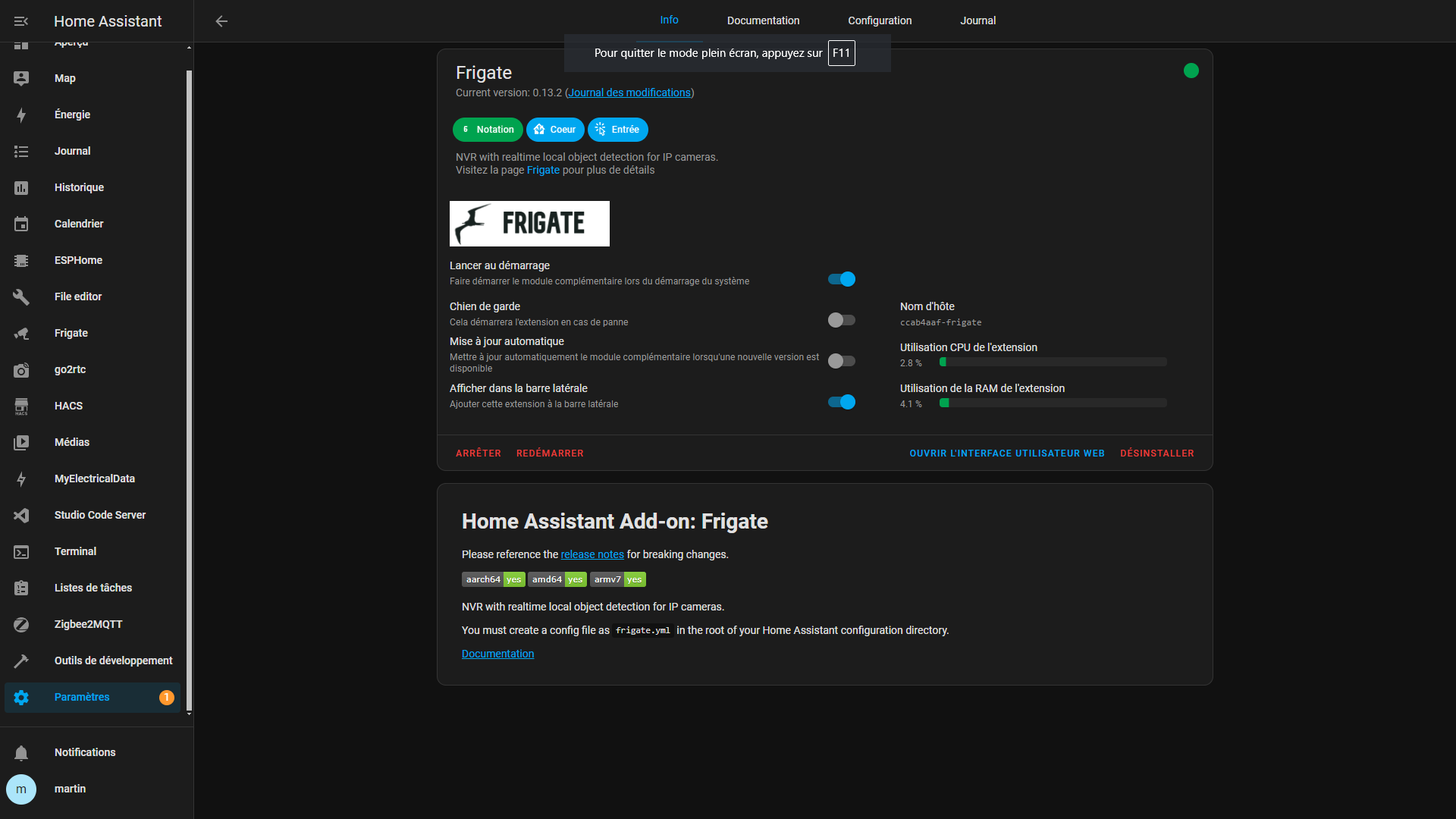This screenshot has width=1456, height=819.
Task: Open the Journal tab at top
Action: pyautogui.click(x=977, y=20)
